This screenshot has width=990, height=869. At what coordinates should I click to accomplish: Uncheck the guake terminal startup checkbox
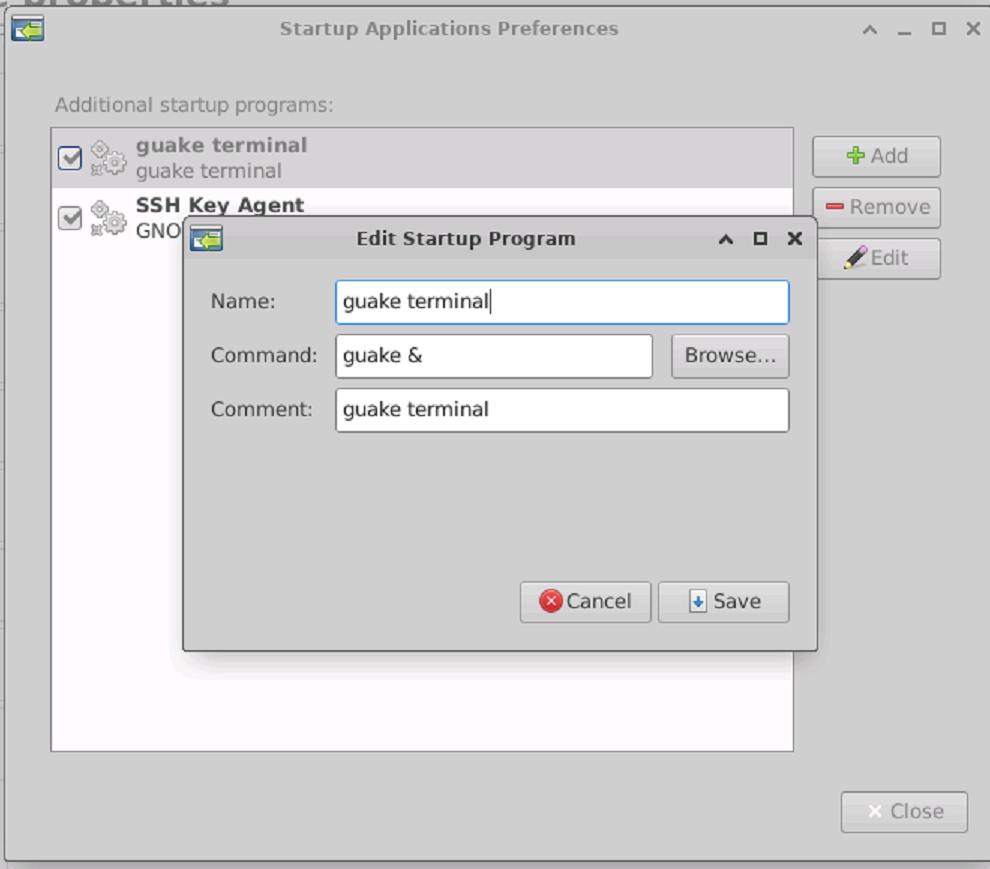click(x=69, y=158)
